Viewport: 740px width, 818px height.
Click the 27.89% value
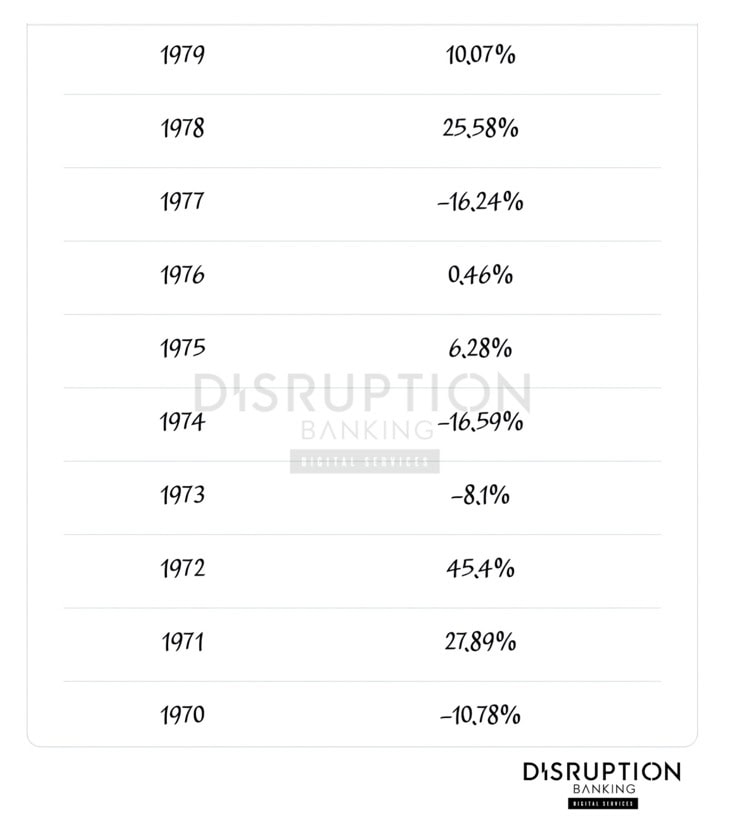[x=480, y=643]
